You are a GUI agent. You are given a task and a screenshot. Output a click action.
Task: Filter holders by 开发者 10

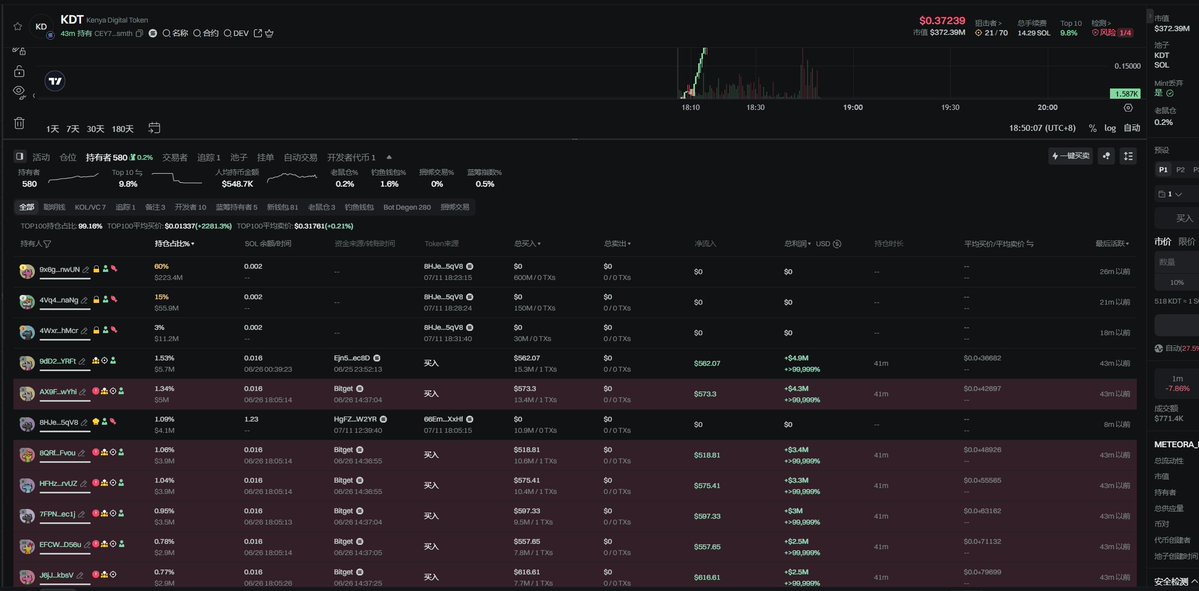coord(190,207)
